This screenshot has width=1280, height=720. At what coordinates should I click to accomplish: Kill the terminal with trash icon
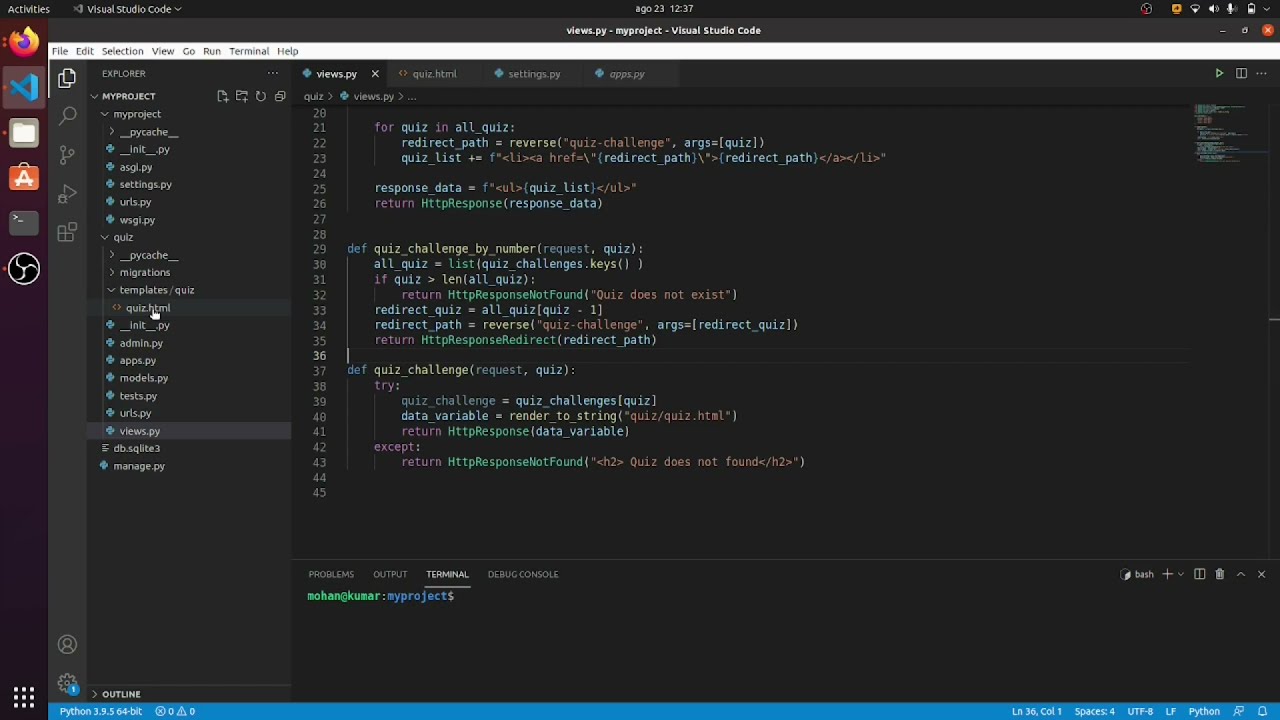click(x=1219, y=574)
